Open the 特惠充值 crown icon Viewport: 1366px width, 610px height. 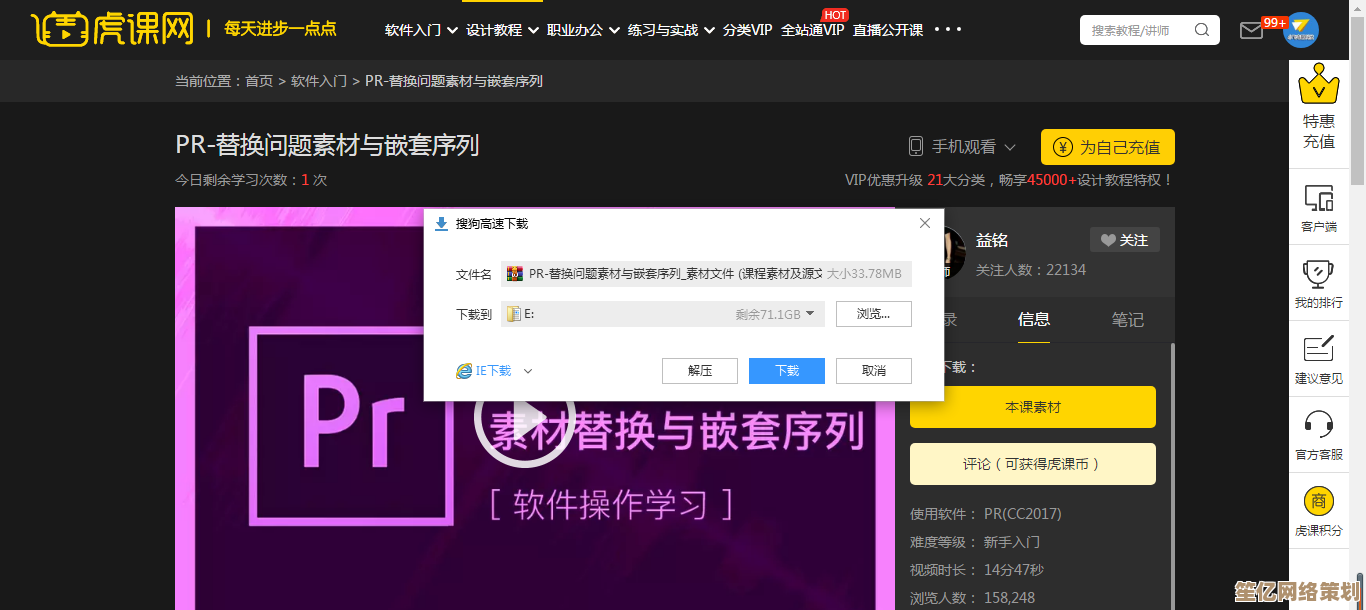1318,86
